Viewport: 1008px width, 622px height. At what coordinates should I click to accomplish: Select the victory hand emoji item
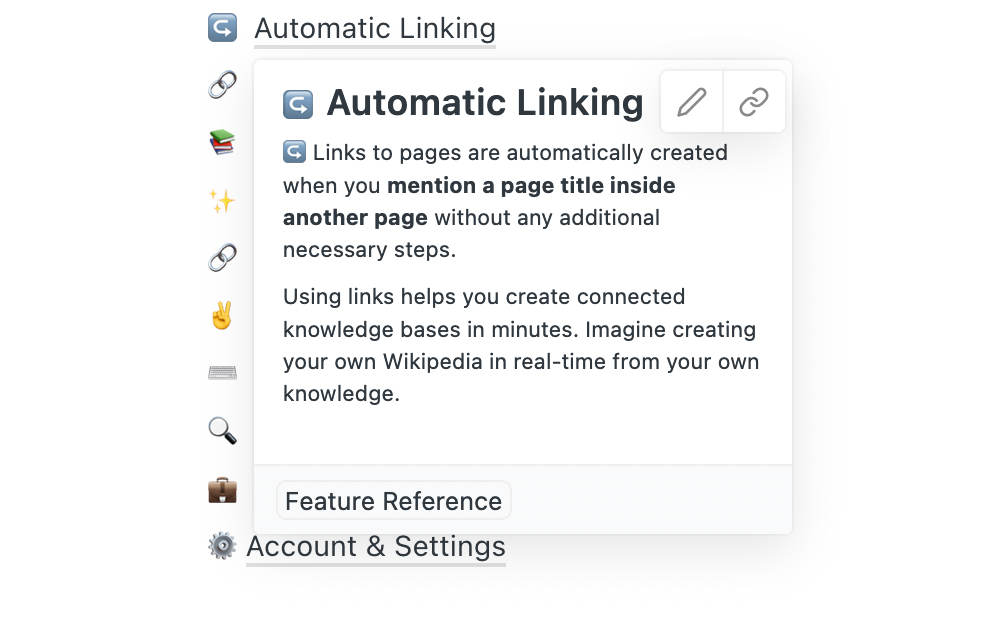click(x=222, y=316)
